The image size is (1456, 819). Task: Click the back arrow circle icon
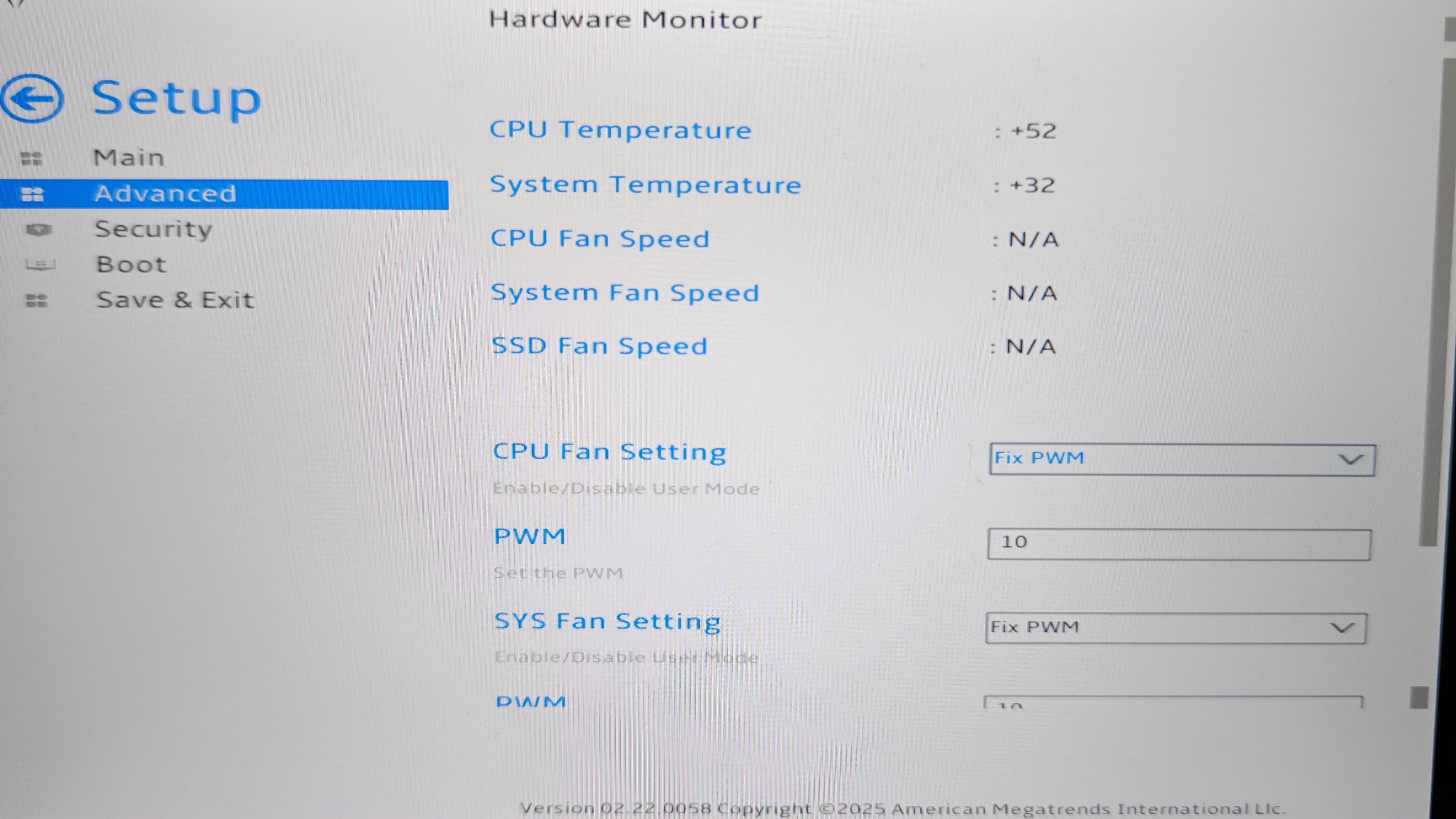click(32, 99)
